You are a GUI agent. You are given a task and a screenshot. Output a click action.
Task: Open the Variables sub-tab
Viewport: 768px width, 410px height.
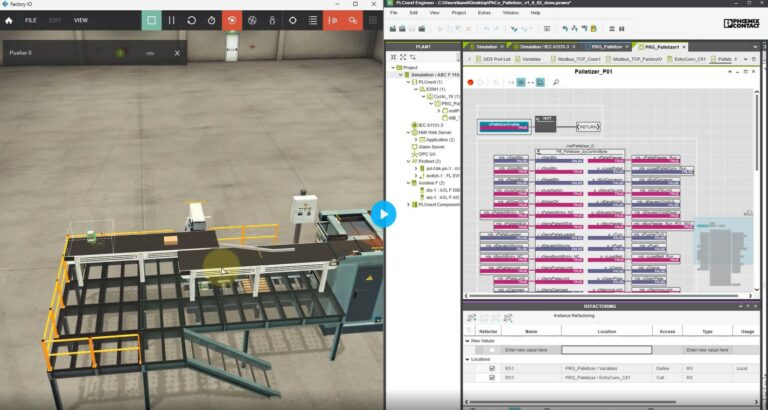(528, 59)
